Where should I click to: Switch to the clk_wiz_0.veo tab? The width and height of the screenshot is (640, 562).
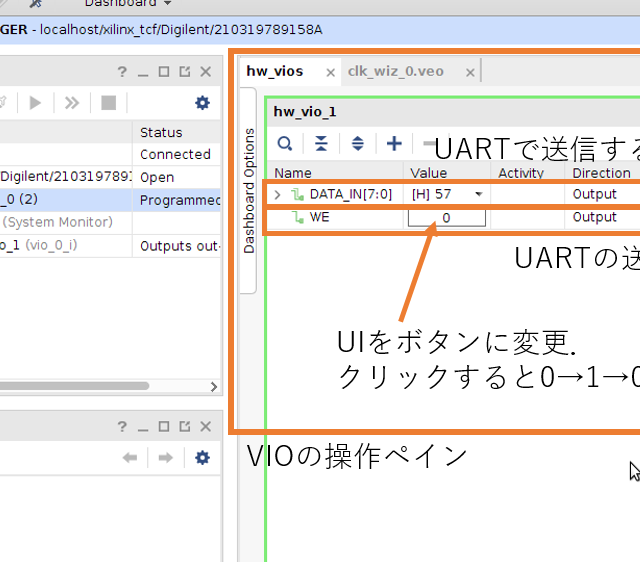(396, 71)
